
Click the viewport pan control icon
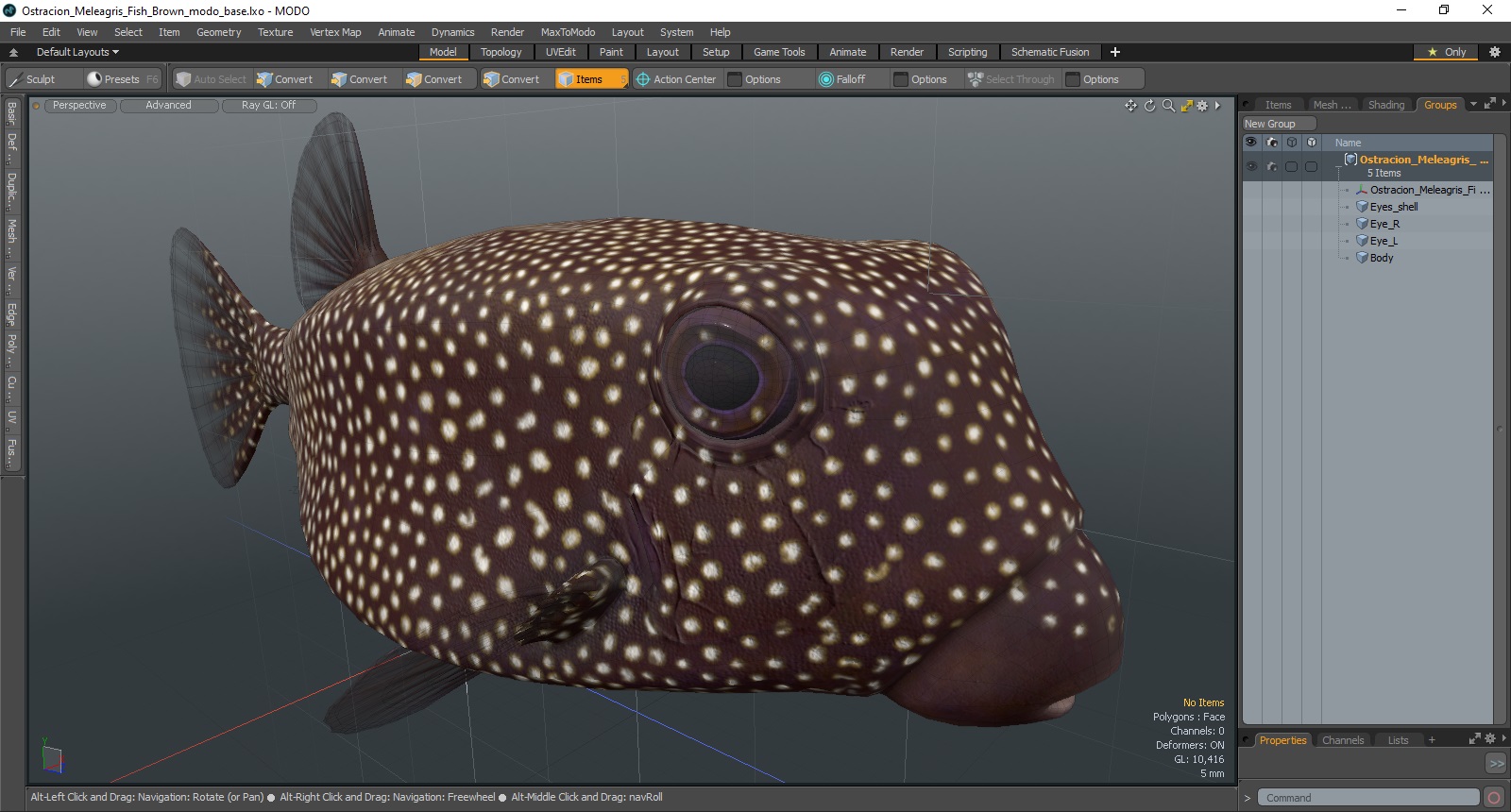(x=1130, y=106)
